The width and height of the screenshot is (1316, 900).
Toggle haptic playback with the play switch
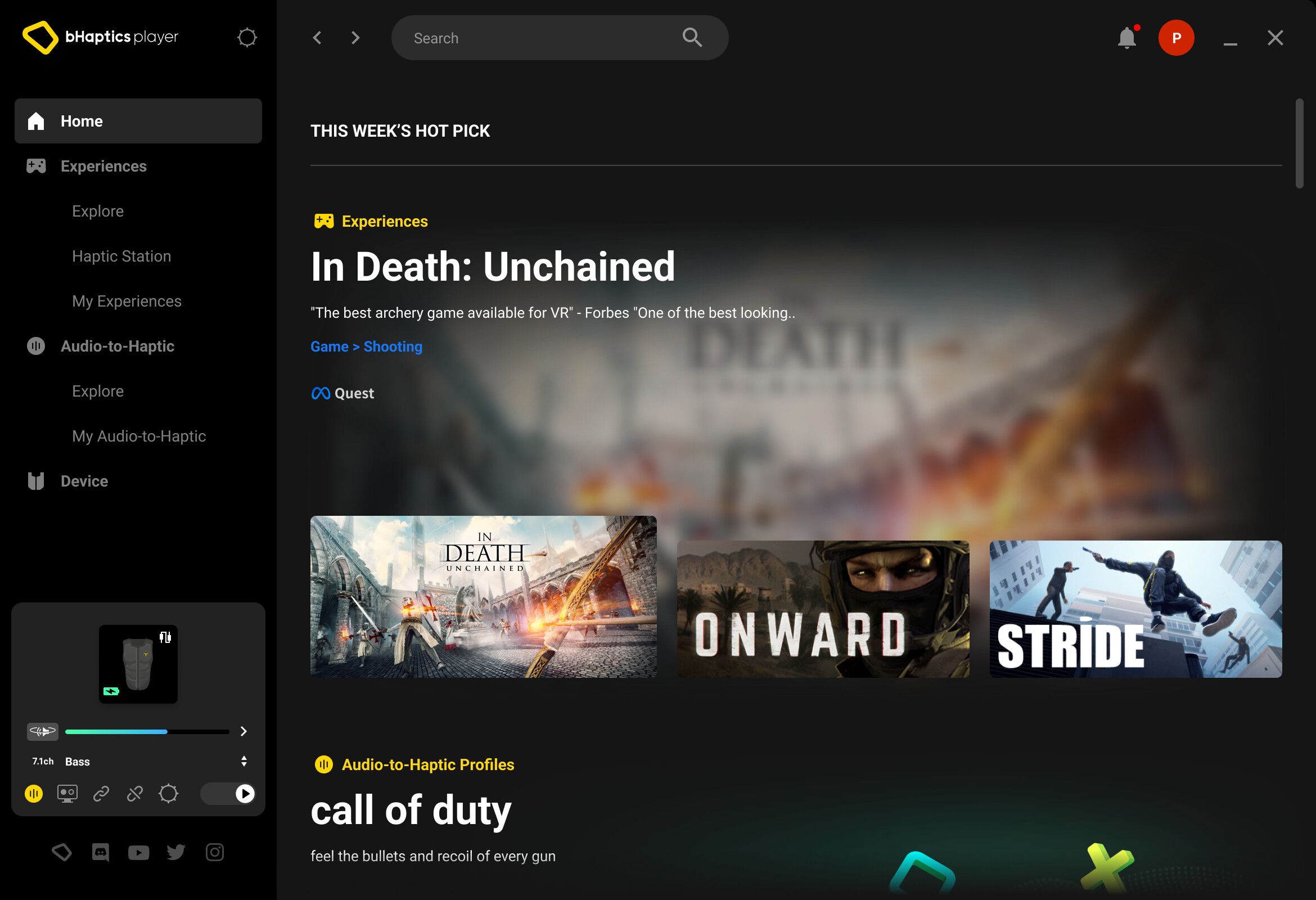coord(244,794)
